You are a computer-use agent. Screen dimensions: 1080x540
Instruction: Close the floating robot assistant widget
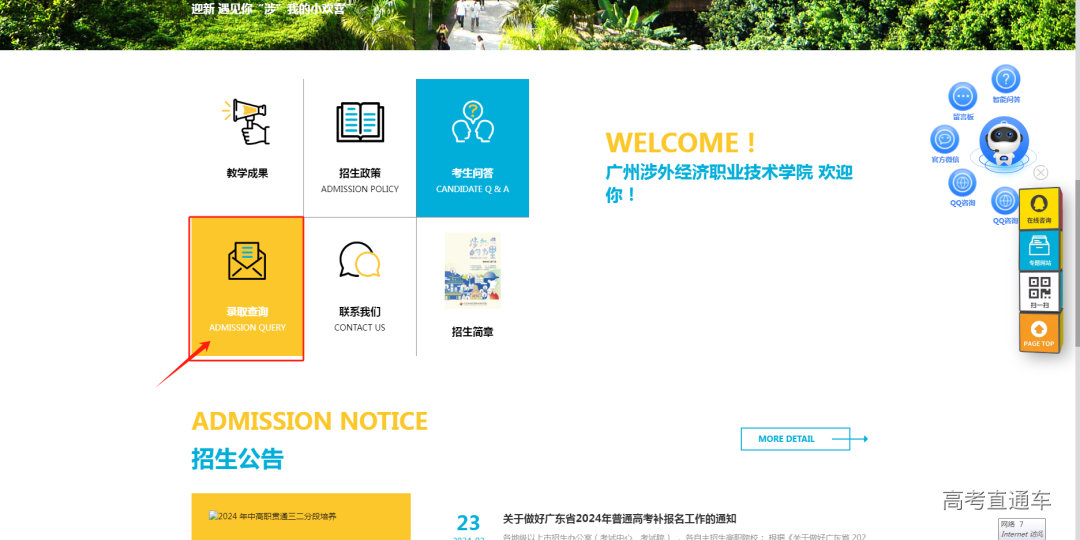coord(1041,172)
